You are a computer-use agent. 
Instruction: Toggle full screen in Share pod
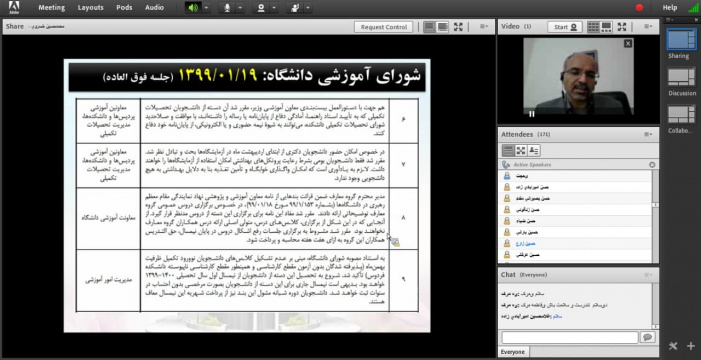coord(458,27)
